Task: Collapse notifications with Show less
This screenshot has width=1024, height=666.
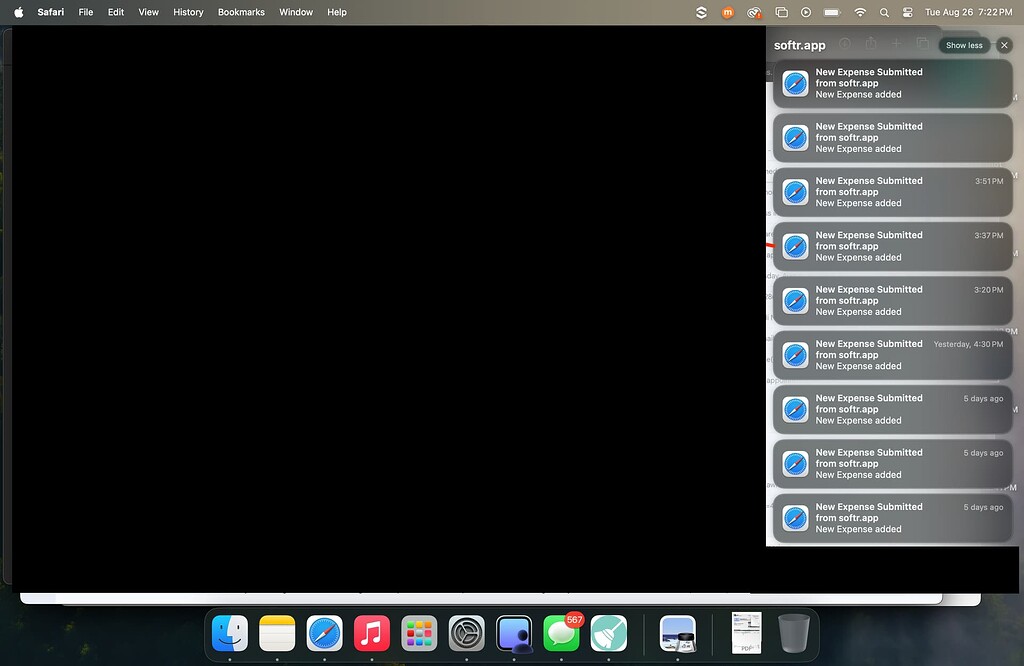Action: (x=964, y=45)
